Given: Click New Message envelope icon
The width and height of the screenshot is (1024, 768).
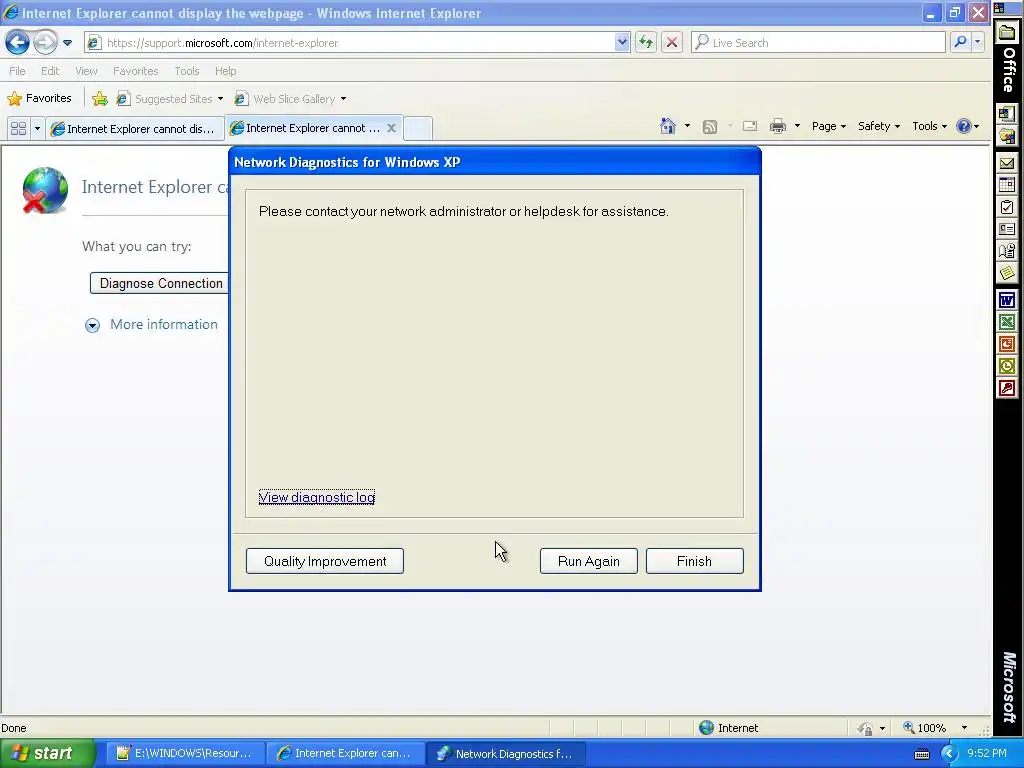Looking at the screenshot, I should 1007,163.
